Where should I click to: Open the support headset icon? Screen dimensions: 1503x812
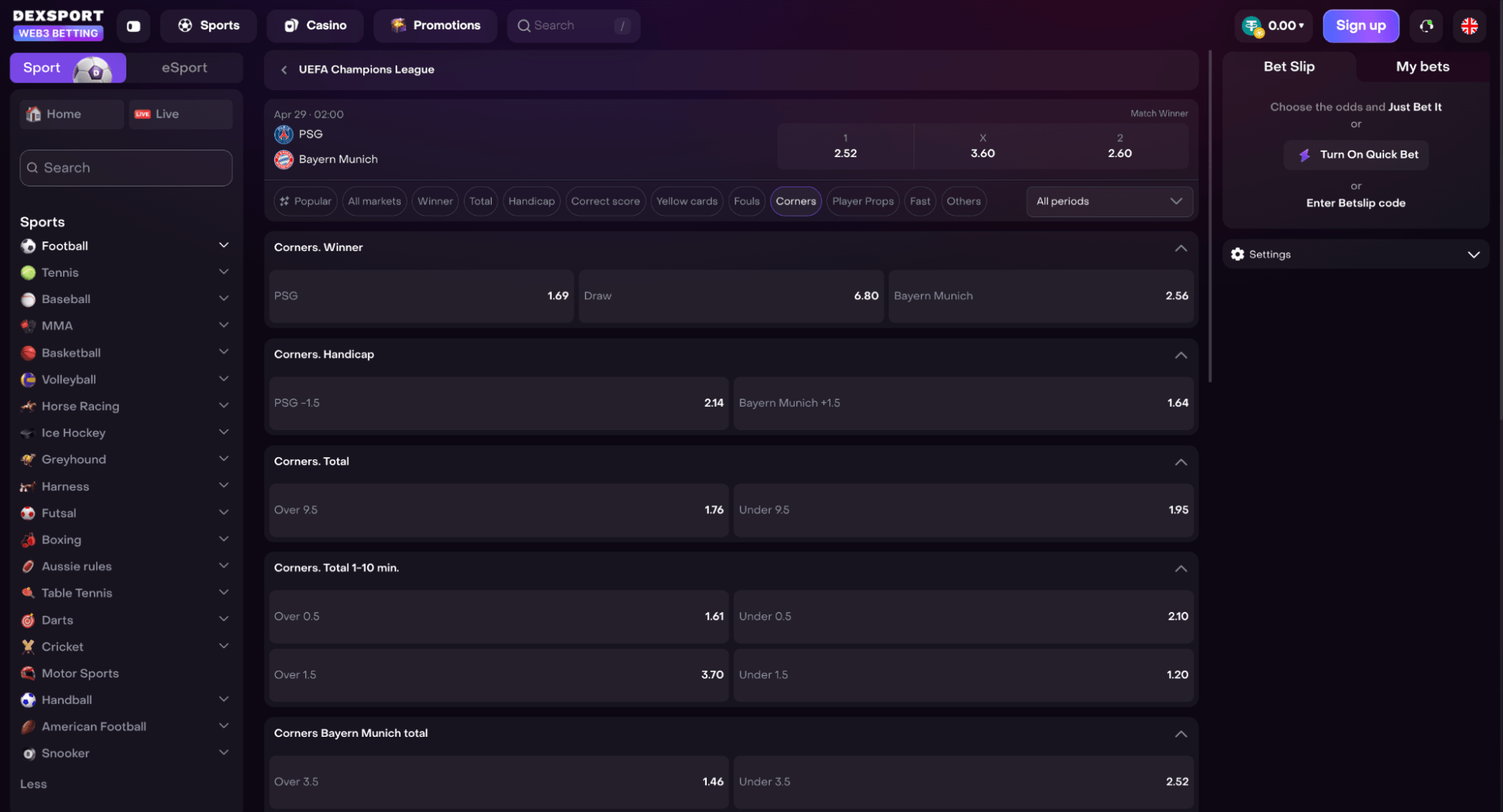pos(1426,26)
